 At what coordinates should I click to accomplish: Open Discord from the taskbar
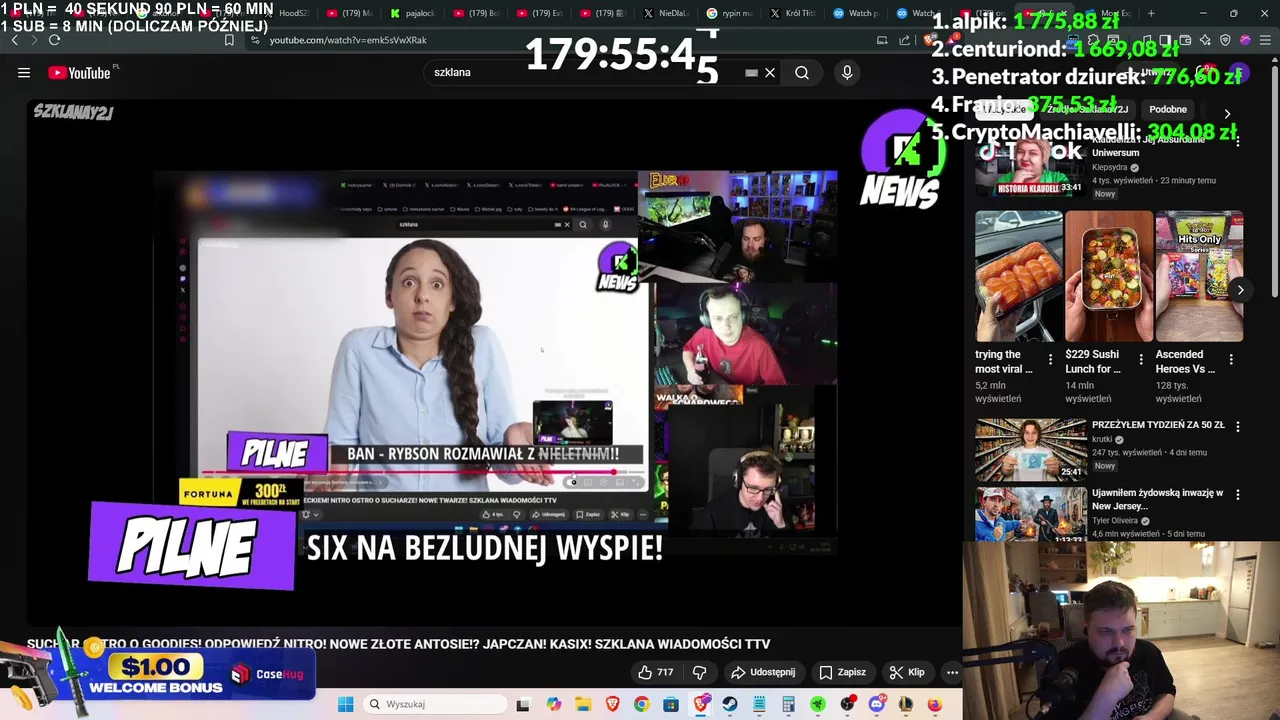click(877, 704)
